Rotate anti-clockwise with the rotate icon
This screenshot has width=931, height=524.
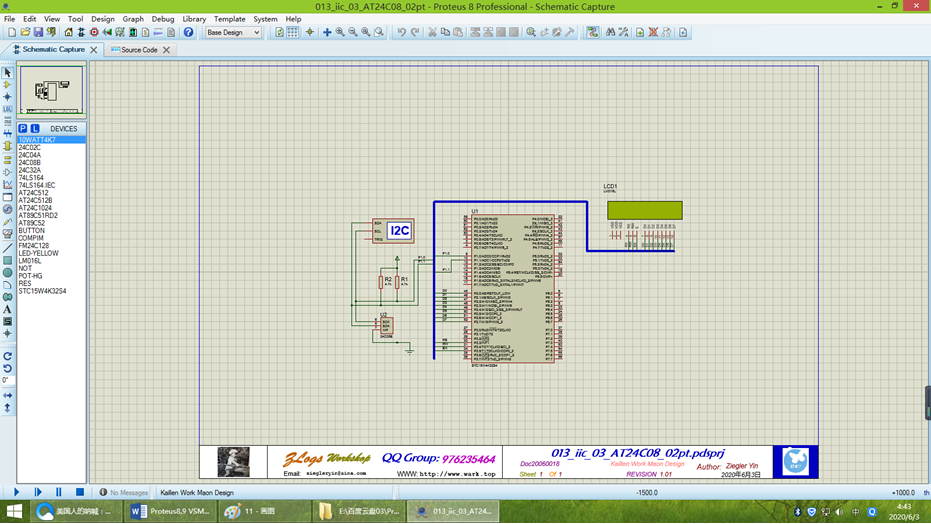pos(7,368)
